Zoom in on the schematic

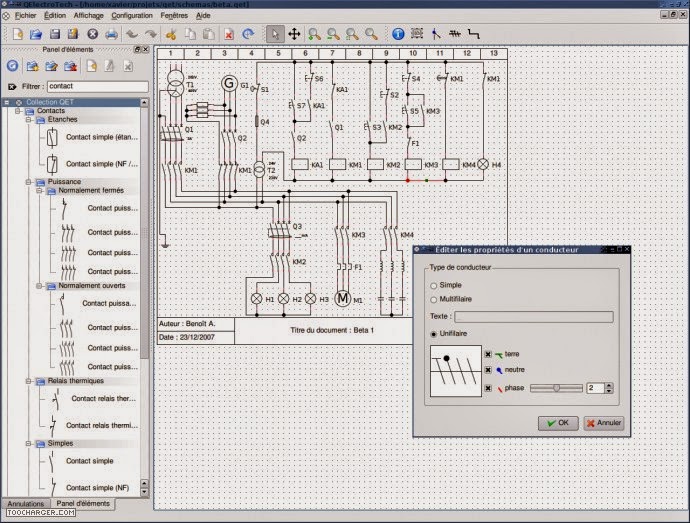pyautogui.click(x=314, y=34)
